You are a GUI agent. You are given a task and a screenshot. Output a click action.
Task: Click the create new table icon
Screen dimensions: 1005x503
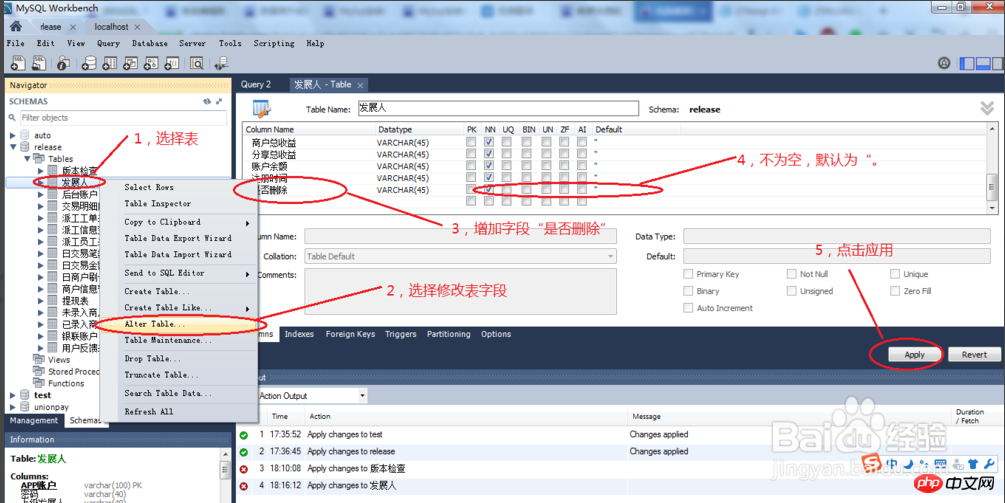(110, 63)
